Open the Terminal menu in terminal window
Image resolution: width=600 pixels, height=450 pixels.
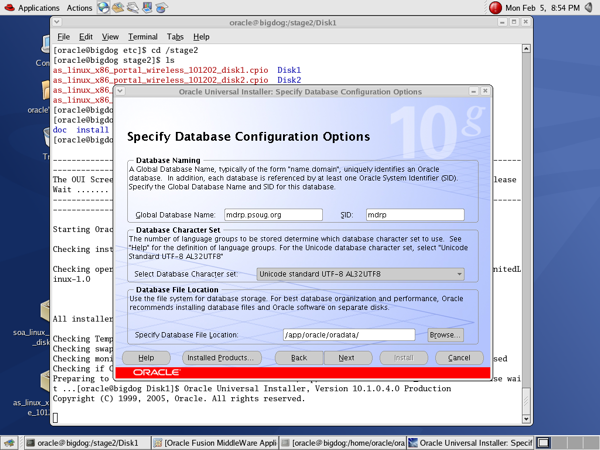tap(143, 37)
